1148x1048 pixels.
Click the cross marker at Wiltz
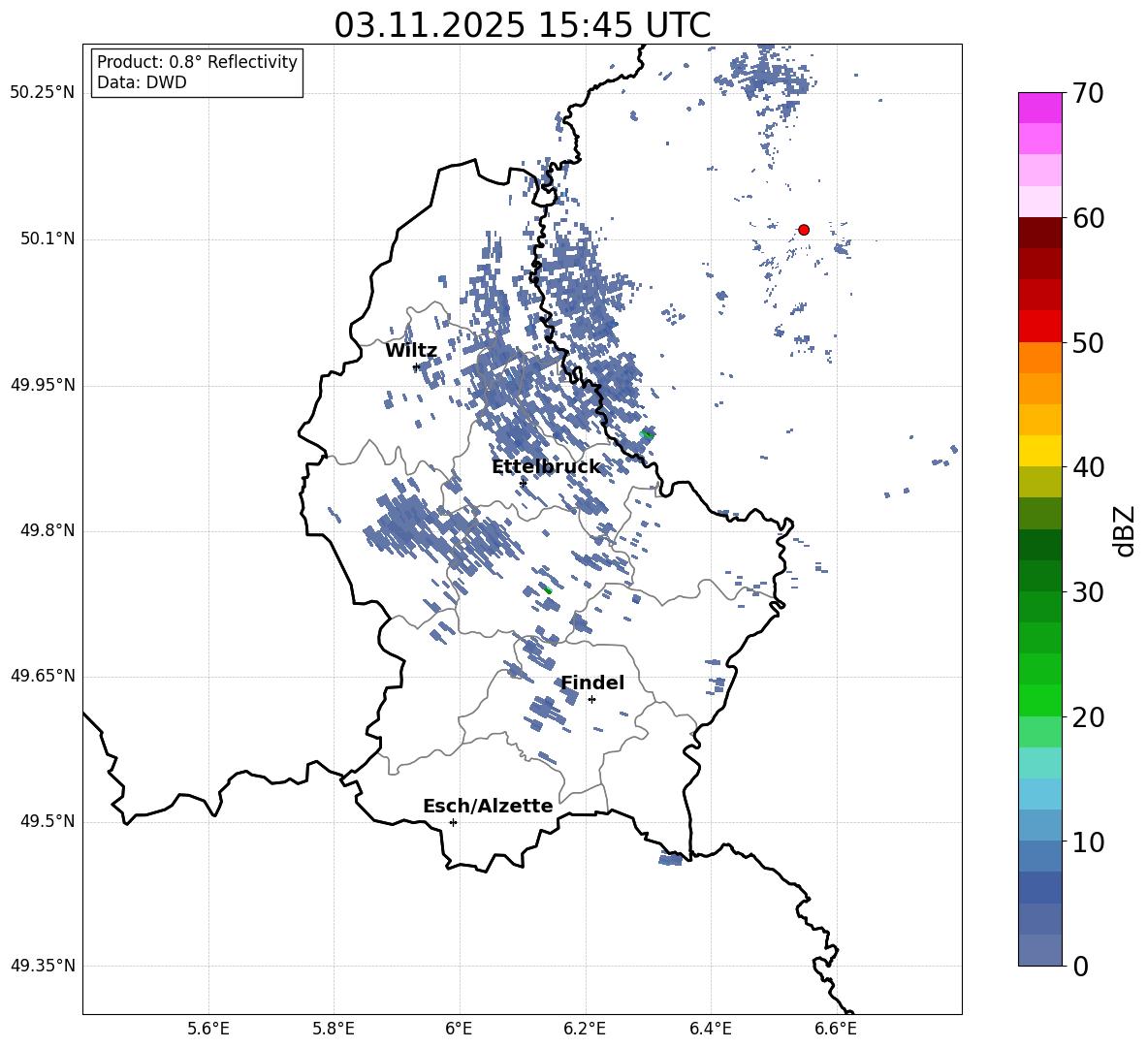point(416,366)
